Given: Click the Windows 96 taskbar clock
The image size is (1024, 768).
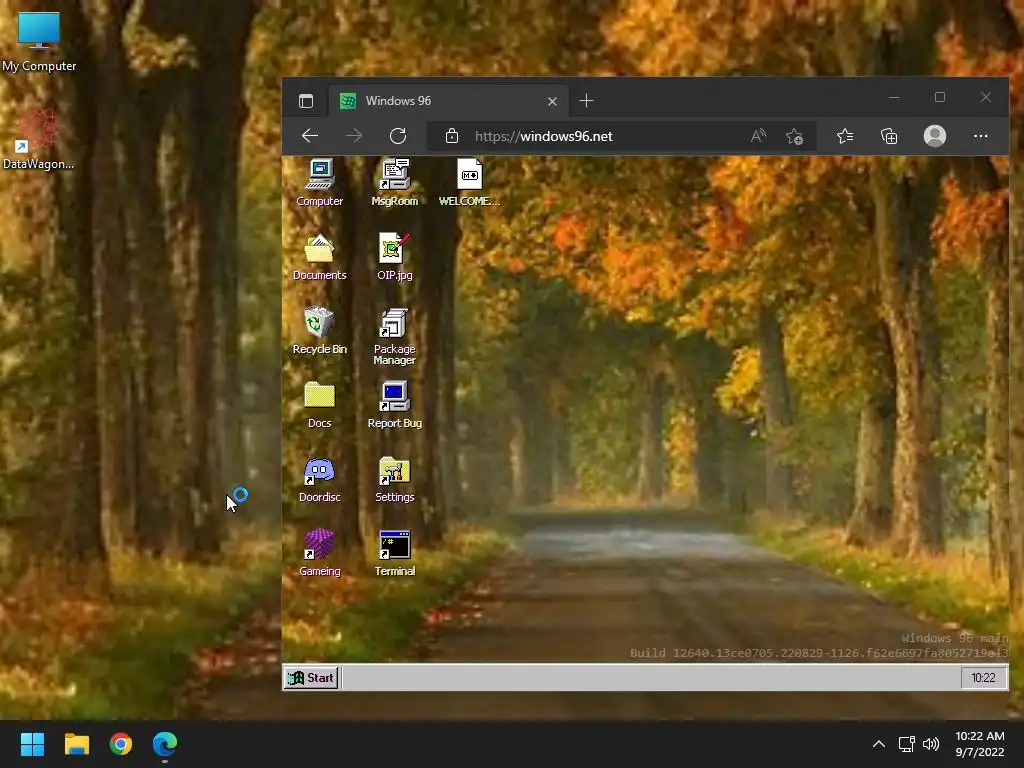Looking at the screenshot, I should pyautogui.click(x=983, y=678).
